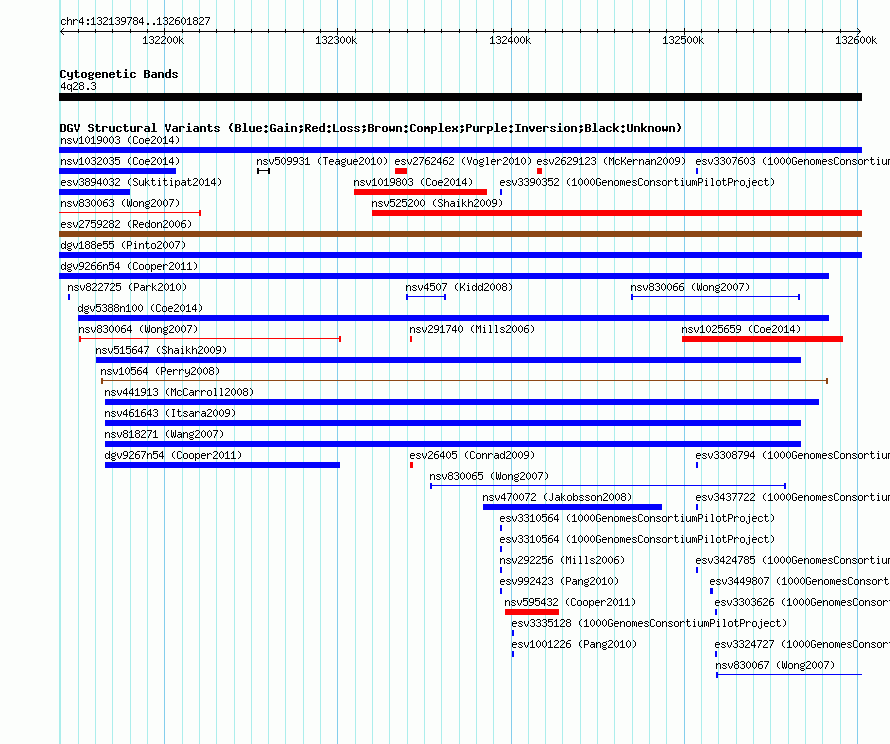Open esv2629123 (McKernan2009) variant label

tap(611, 161)
